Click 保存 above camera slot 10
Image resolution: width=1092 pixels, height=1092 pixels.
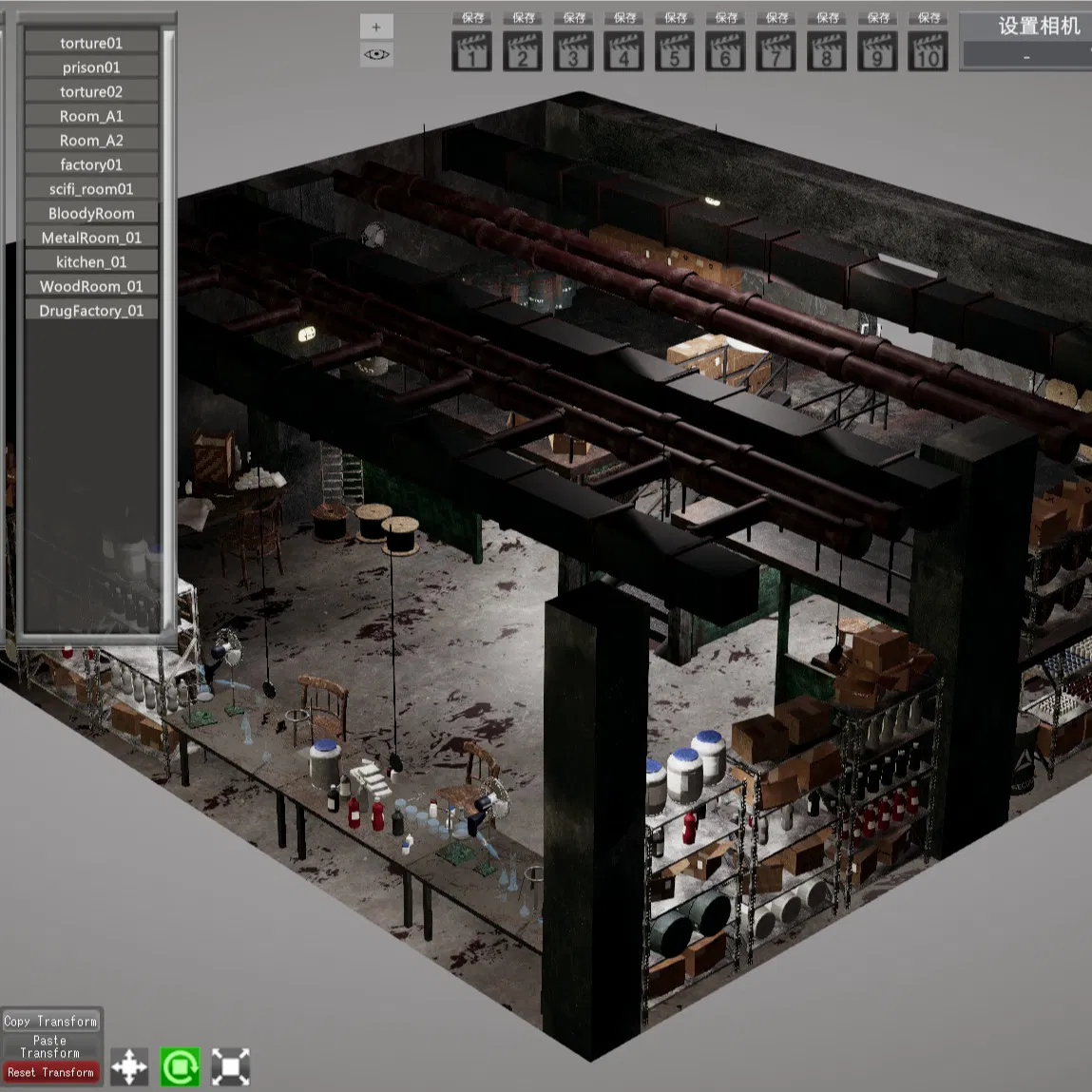click(x=929, y=18)
